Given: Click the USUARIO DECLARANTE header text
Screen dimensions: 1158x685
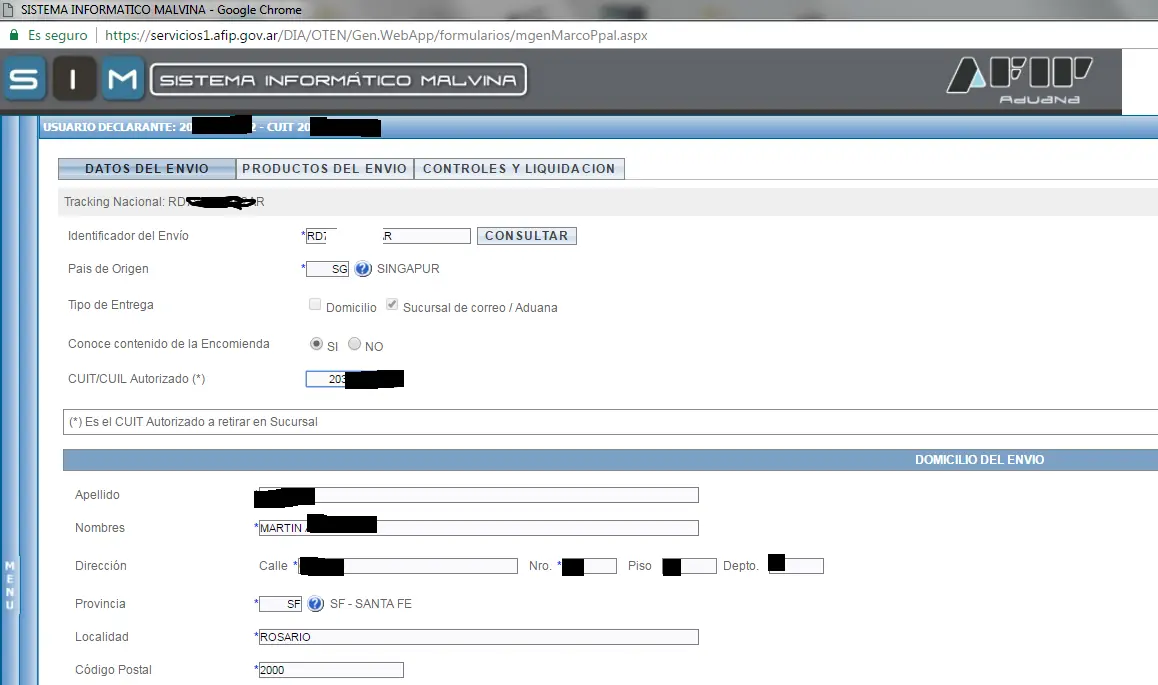Looking at the screenshot, I should tap(212, 127).
